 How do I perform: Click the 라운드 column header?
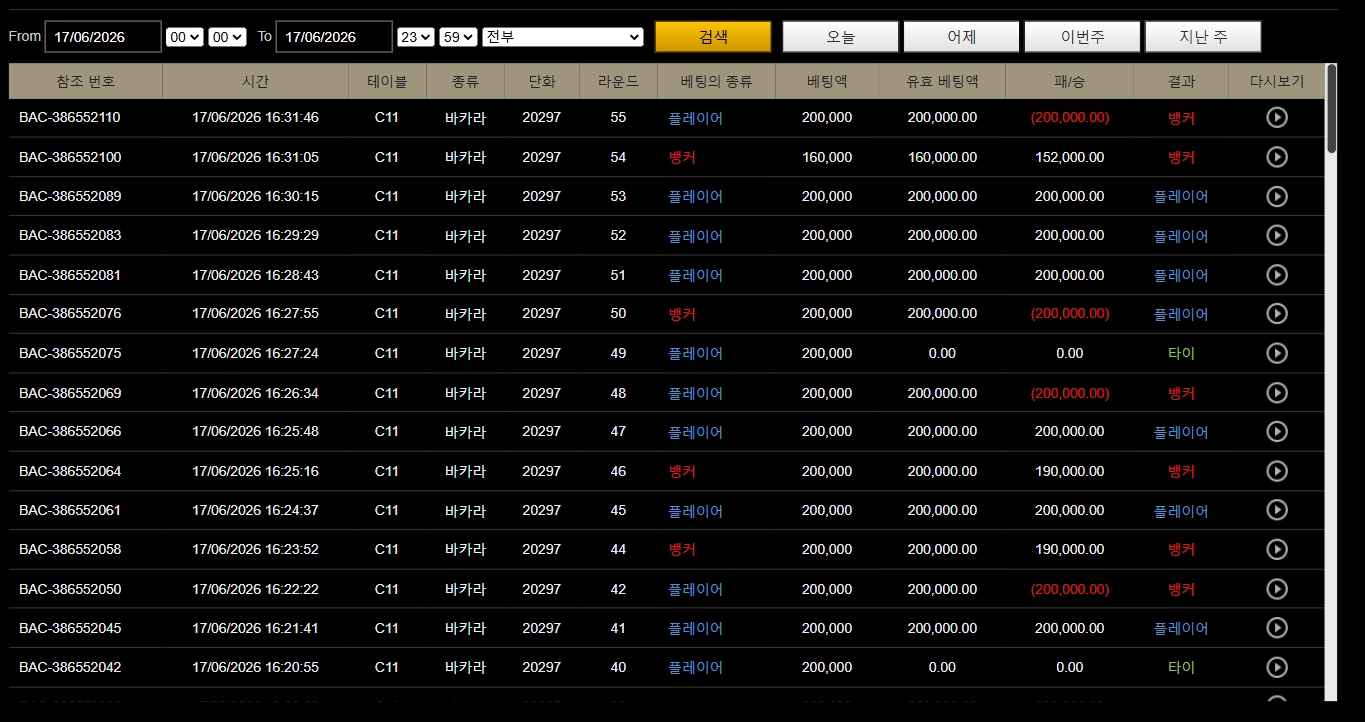618,81
